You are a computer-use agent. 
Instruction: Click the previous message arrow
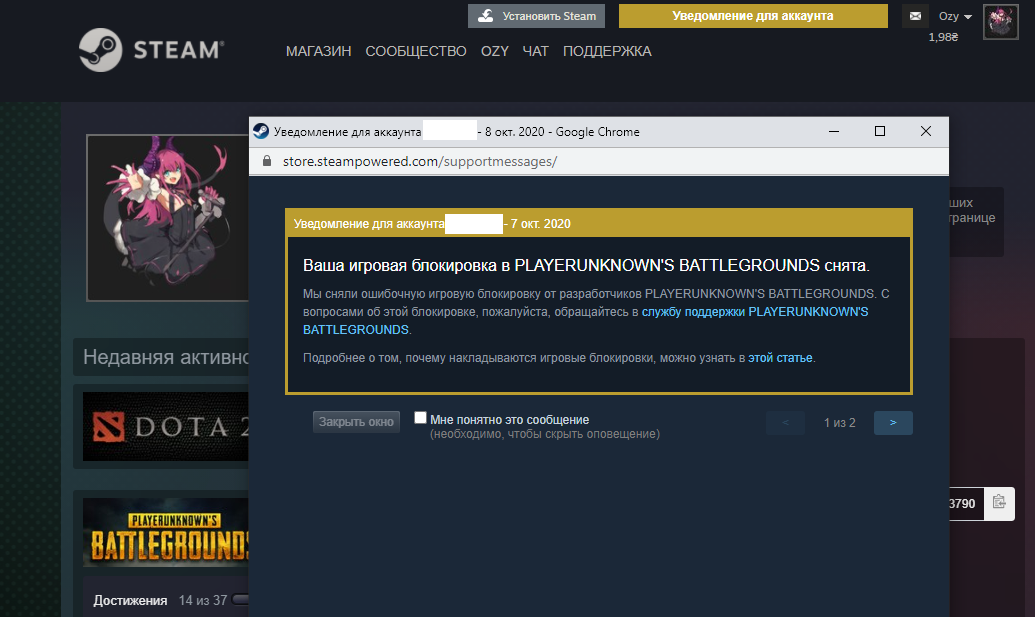click(785, 423)
